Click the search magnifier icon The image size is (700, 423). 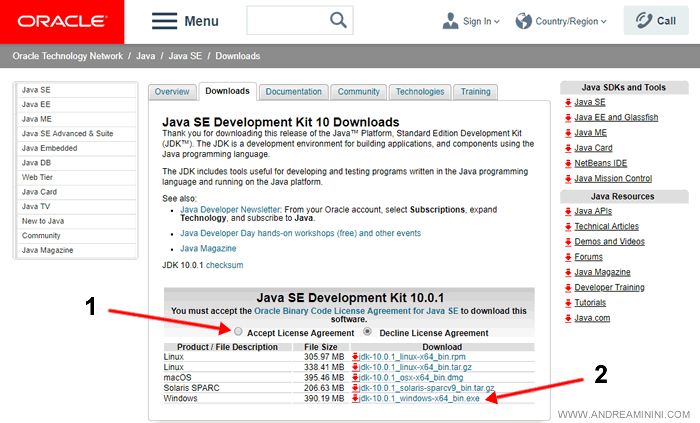coord(339,20)
